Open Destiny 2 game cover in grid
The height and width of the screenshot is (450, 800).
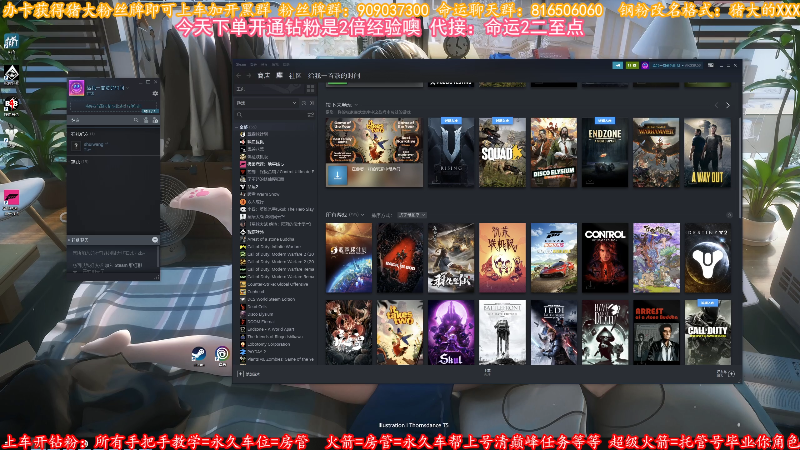(707, 258)
